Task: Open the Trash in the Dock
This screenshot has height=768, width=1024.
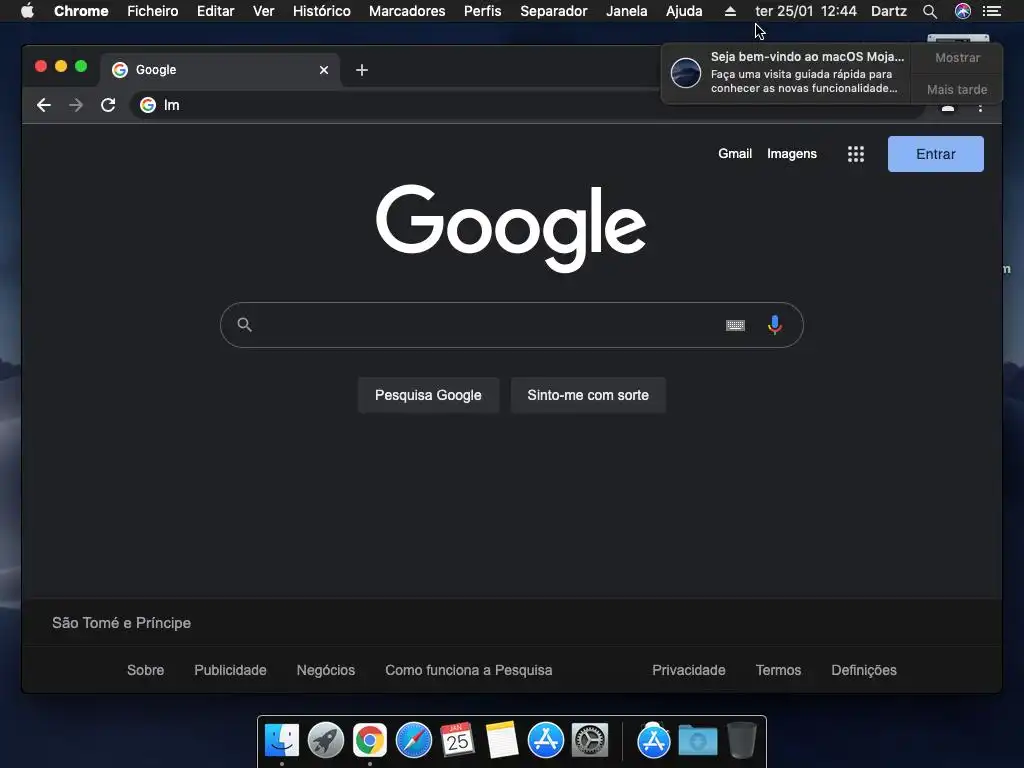Action: point(741,740)
